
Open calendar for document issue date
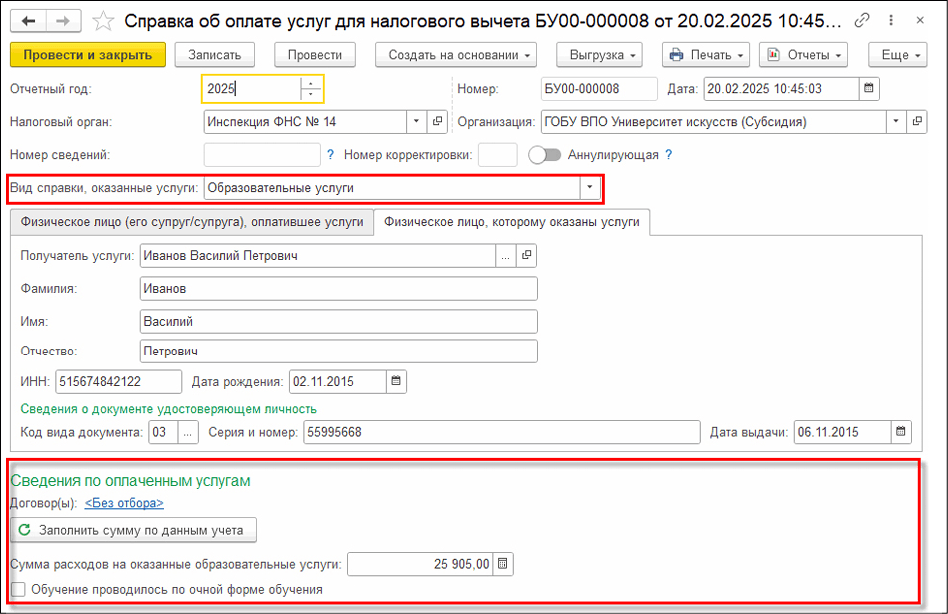[901, 432]
